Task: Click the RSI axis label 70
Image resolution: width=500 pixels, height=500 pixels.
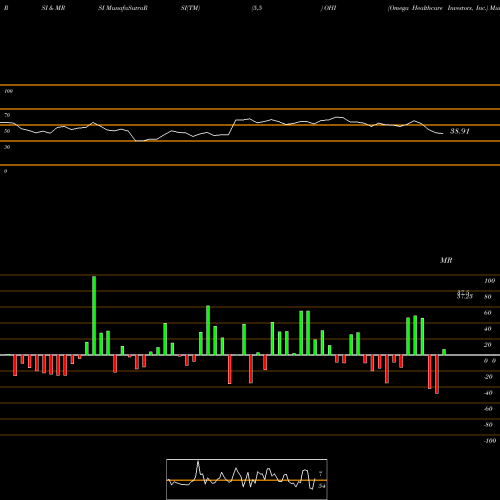Action: pos(7,115)
